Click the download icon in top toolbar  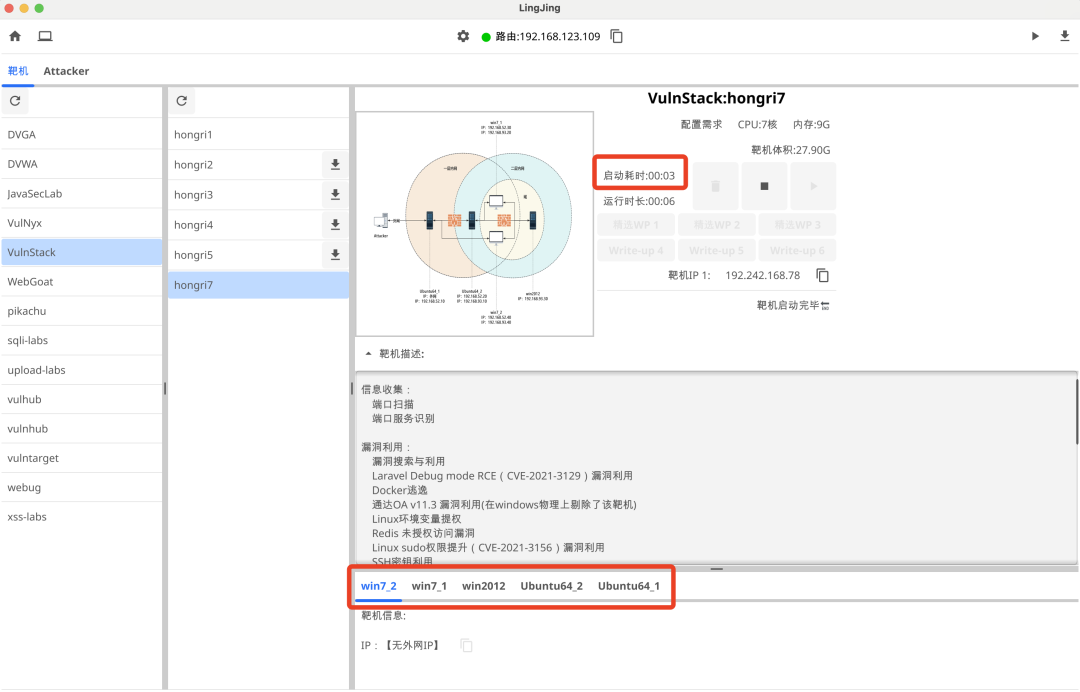(x=1064, y=36)
